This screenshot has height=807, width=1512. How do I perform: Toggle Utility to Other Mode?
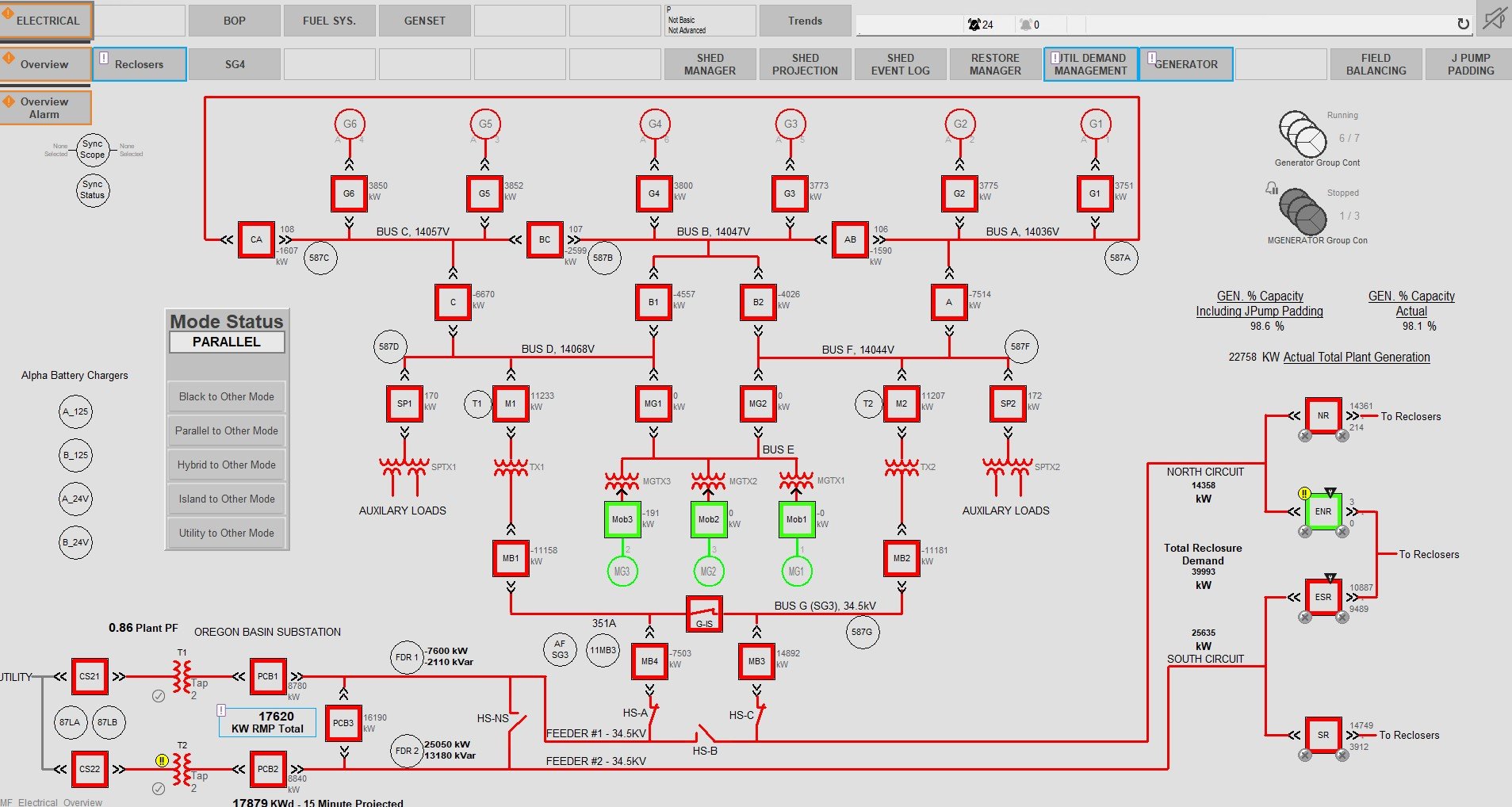[x=227, y=533]
